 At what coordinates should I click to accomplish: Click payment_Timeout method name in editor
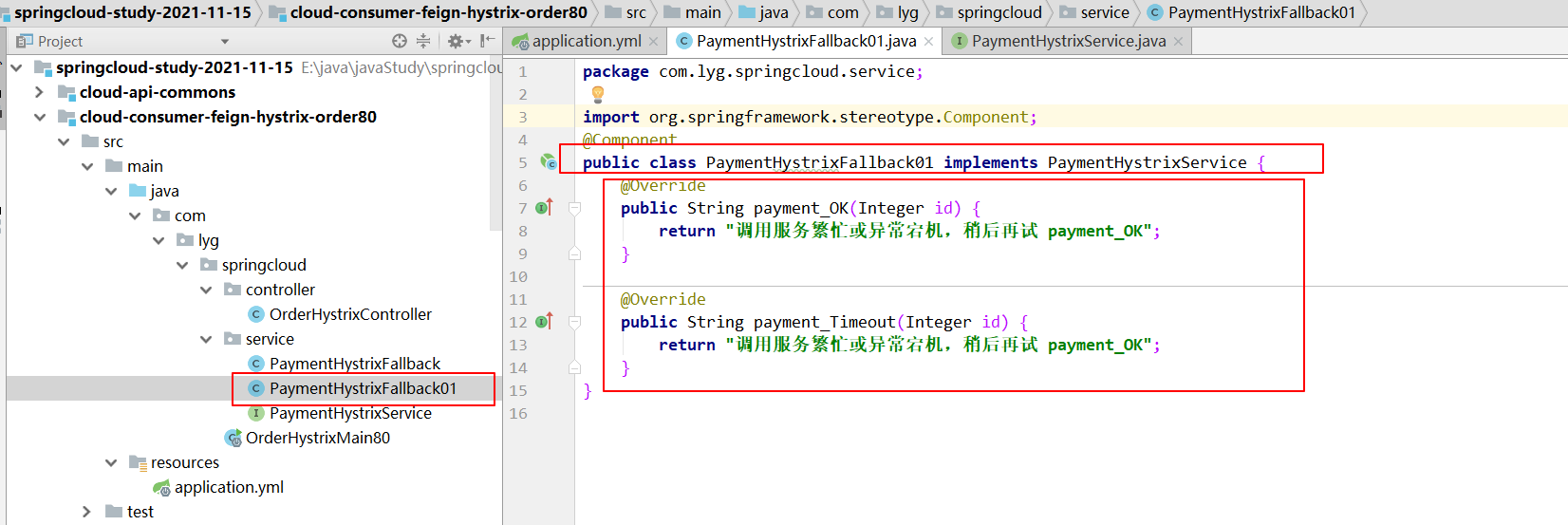coord(825,322)
